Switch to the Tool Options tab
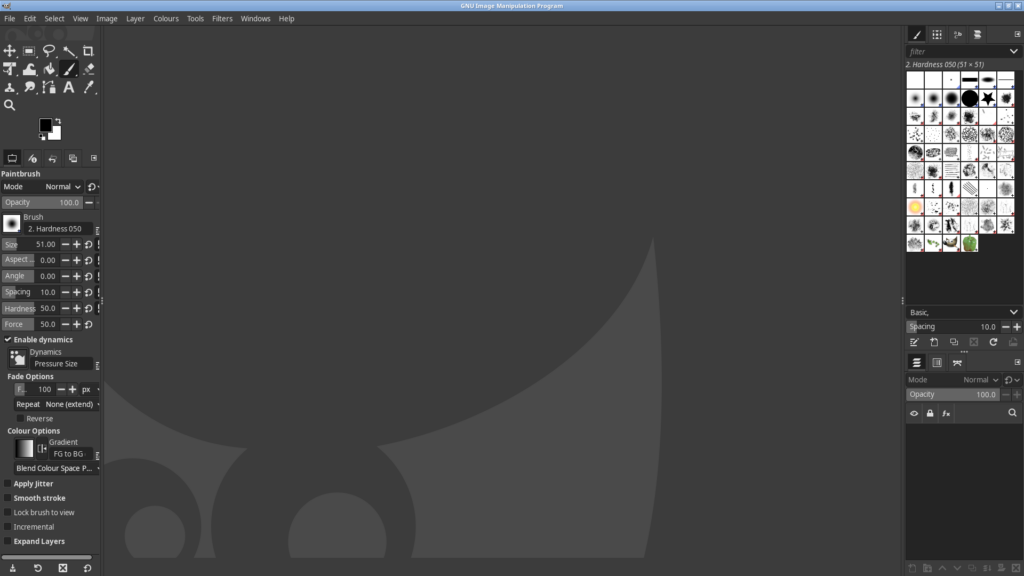The height and width of the screenshot is (576, 1024). coord(12,158)
